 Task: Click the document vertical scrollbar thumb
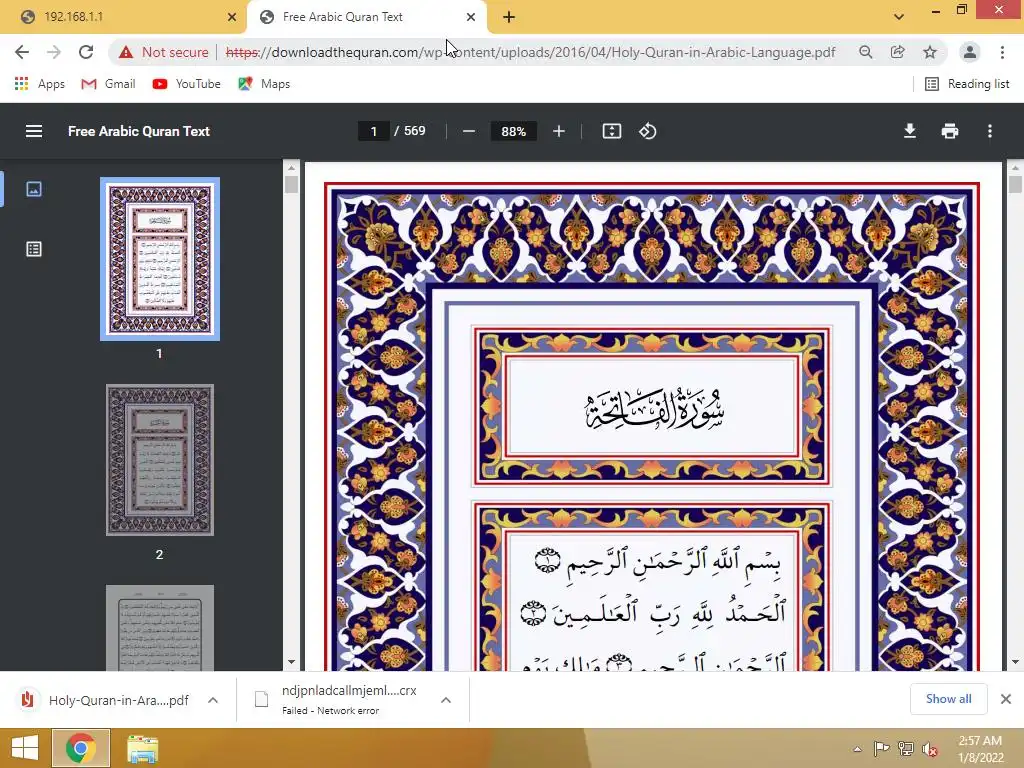point(1015,184)
